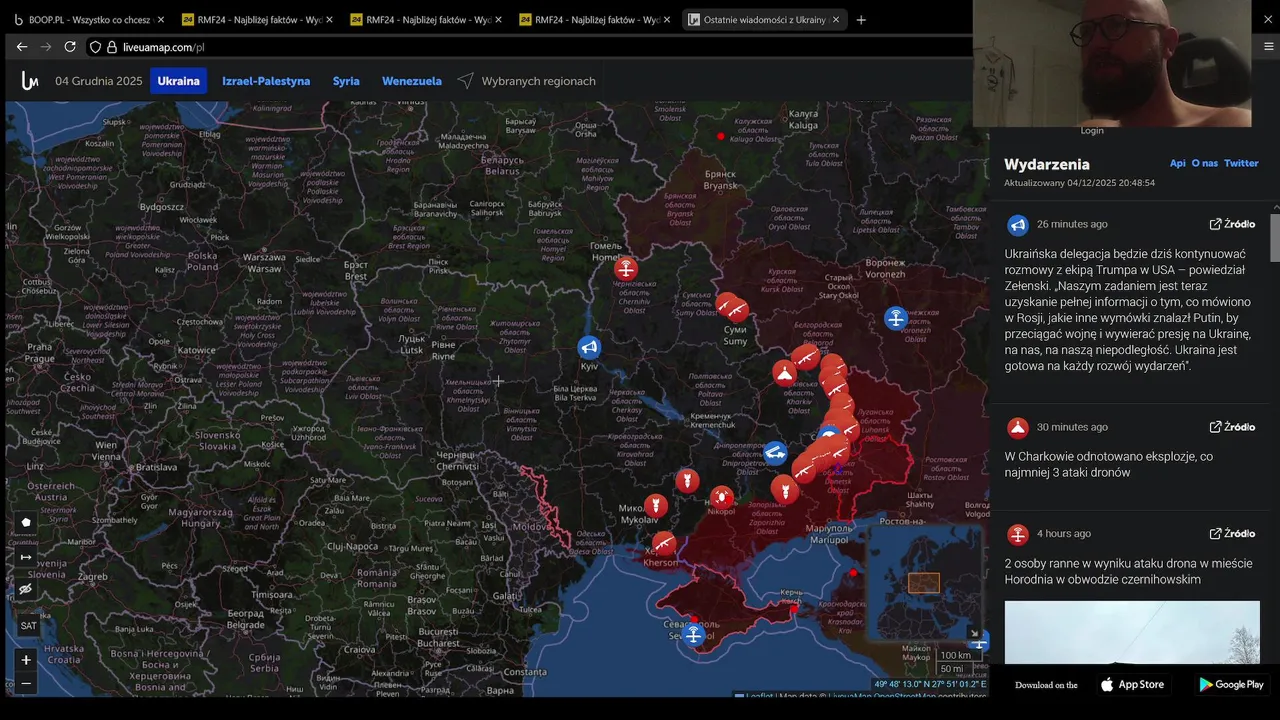Open Horodnia event image thumbnail
1280x720 pixels.
tap(1132, 632)
